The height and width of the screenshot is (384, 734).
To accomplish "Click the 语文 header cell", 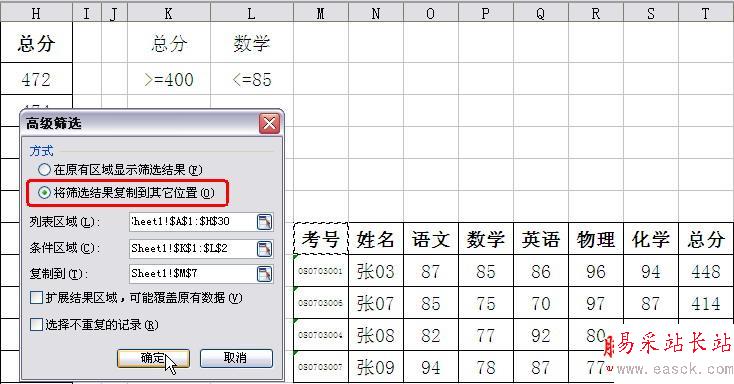I will point(431,239).
